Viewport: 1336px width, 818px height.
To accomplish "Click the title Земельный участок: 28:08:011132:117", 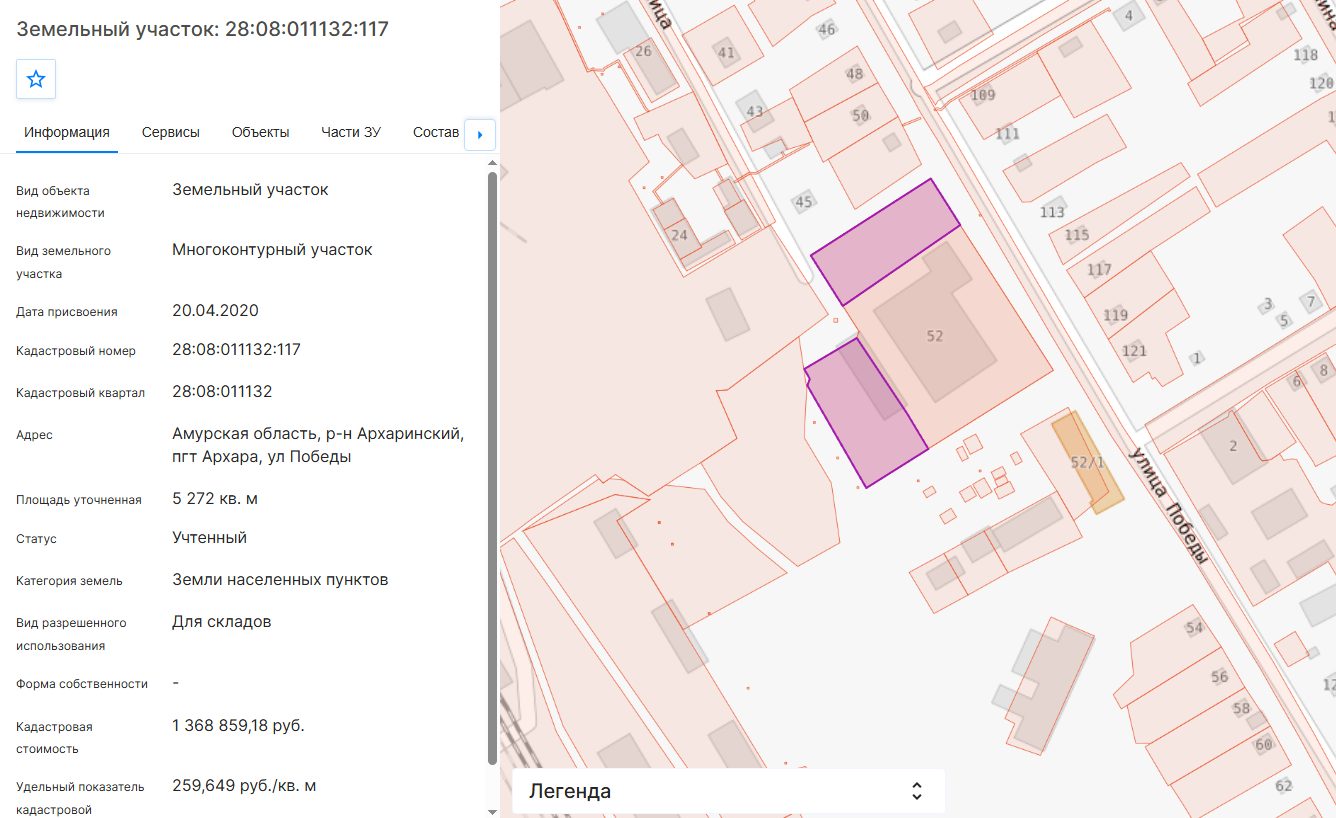I will coord(202,29).
